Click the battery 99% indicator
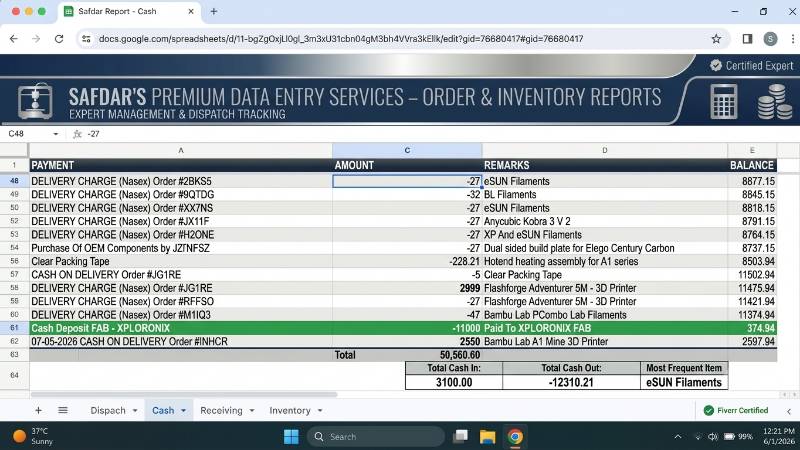This screenshot has height=450, width=800. (x=738, y=437)
